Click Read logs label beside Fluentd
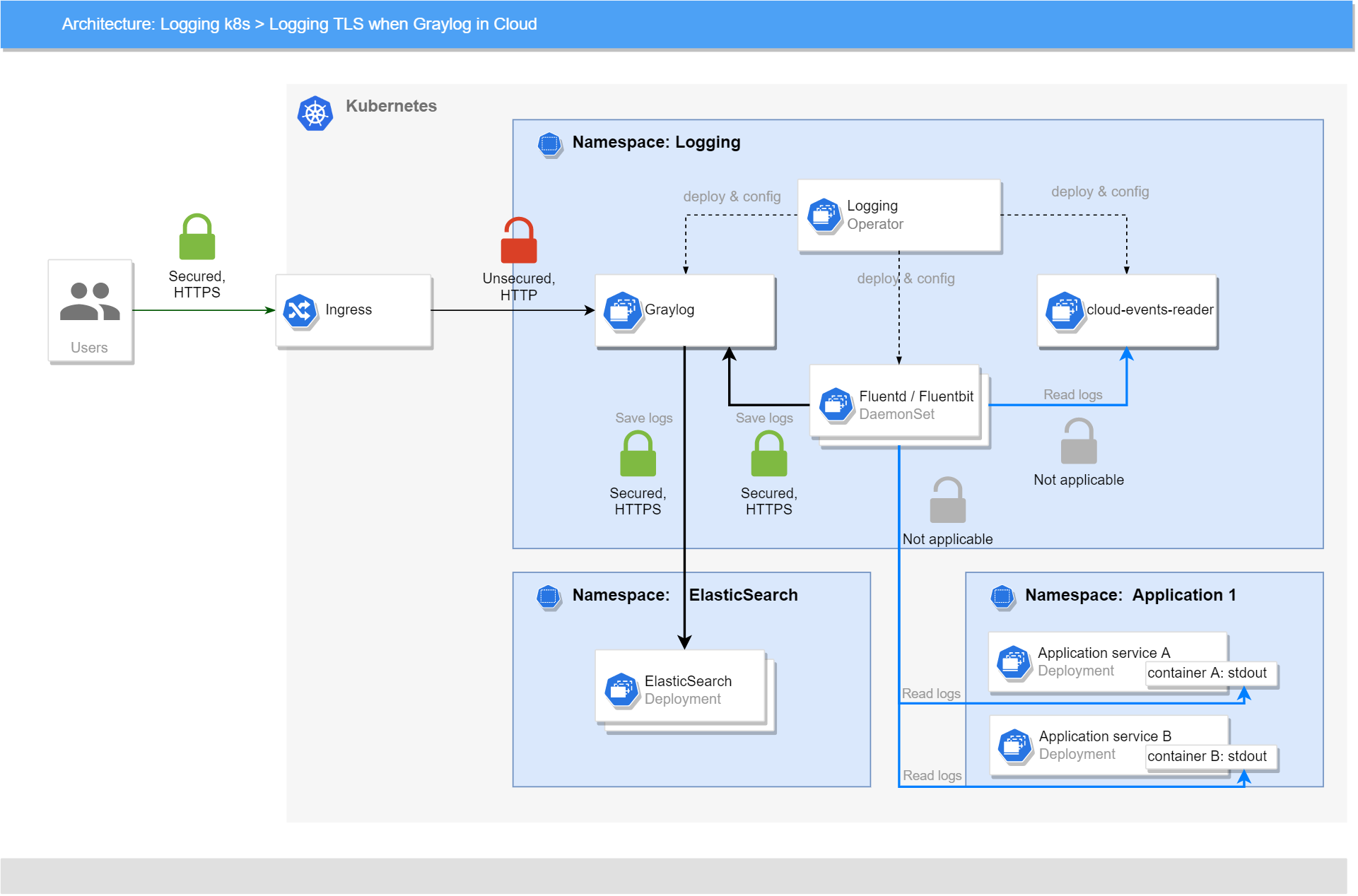1358x896 pixels. pos(1073,395)
